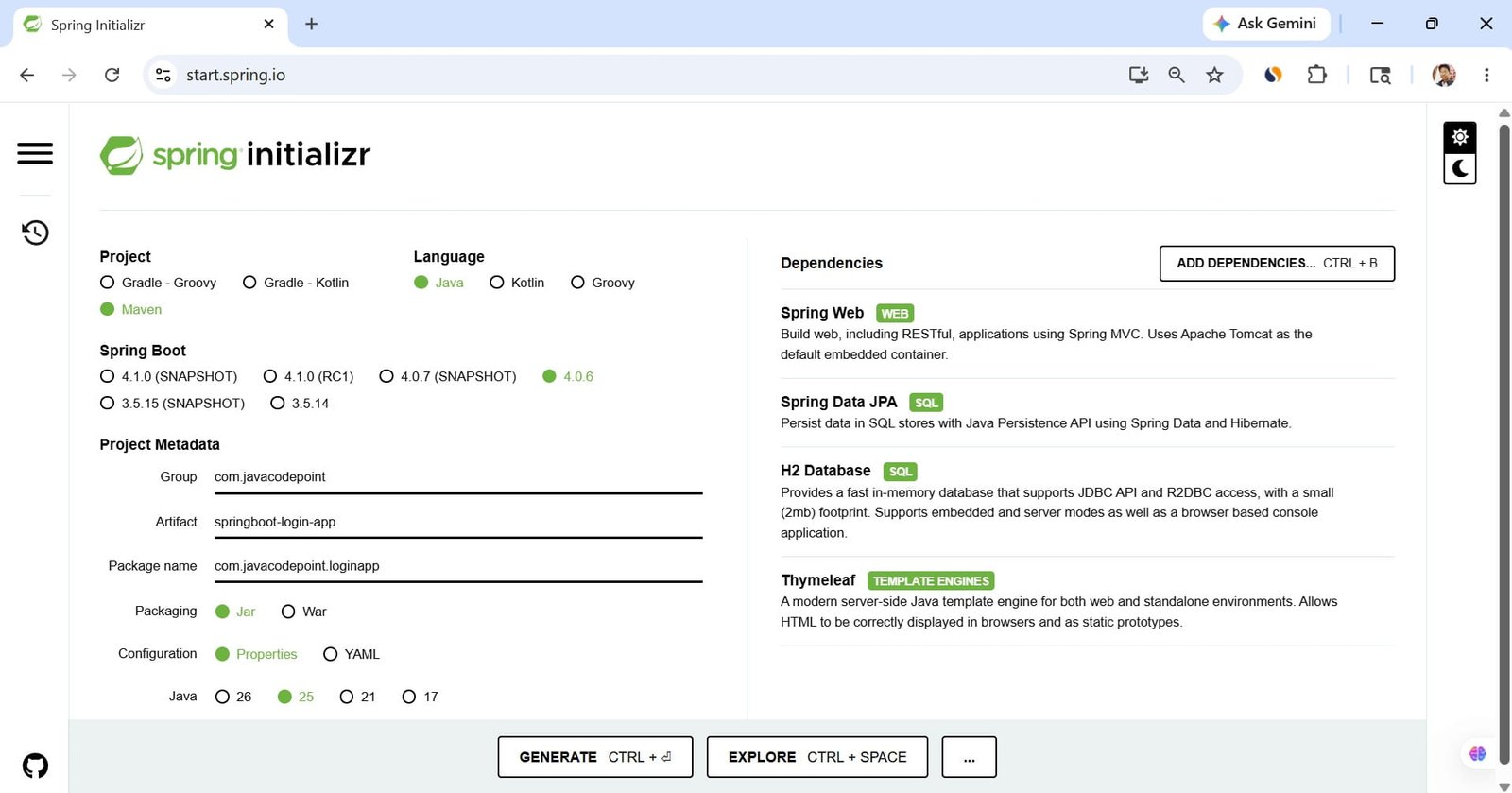Bookmark this page with the star
The width and height of the screenshot is (1512, 793).
pos(1214,75)
